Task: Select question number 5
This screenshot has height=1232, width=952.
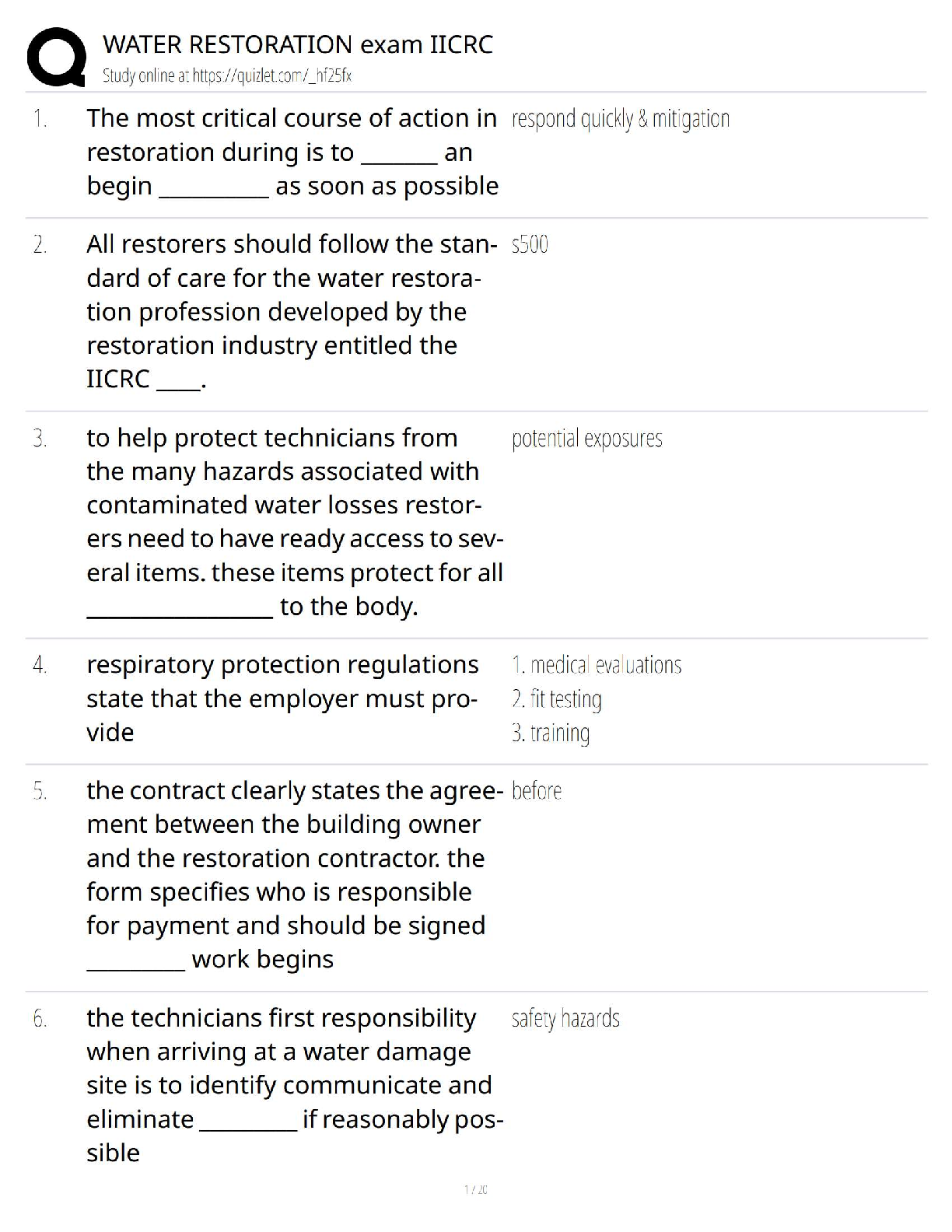Action: pos(40,792)
